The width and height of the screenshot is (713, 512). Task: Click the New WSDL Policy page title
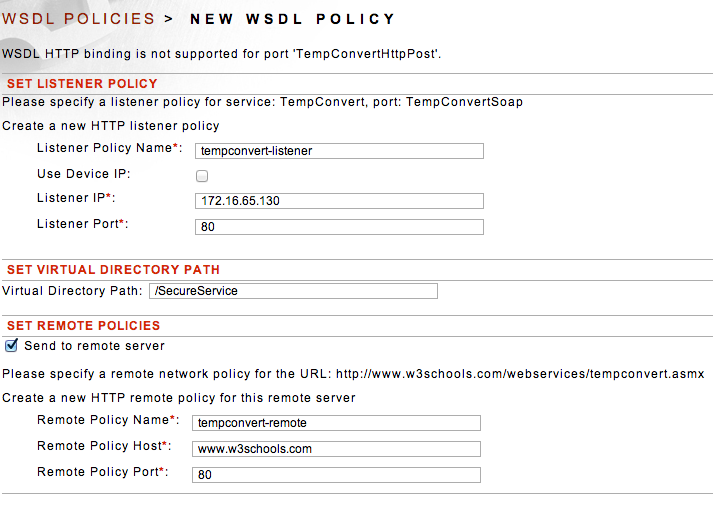click(x=293, y=19)
